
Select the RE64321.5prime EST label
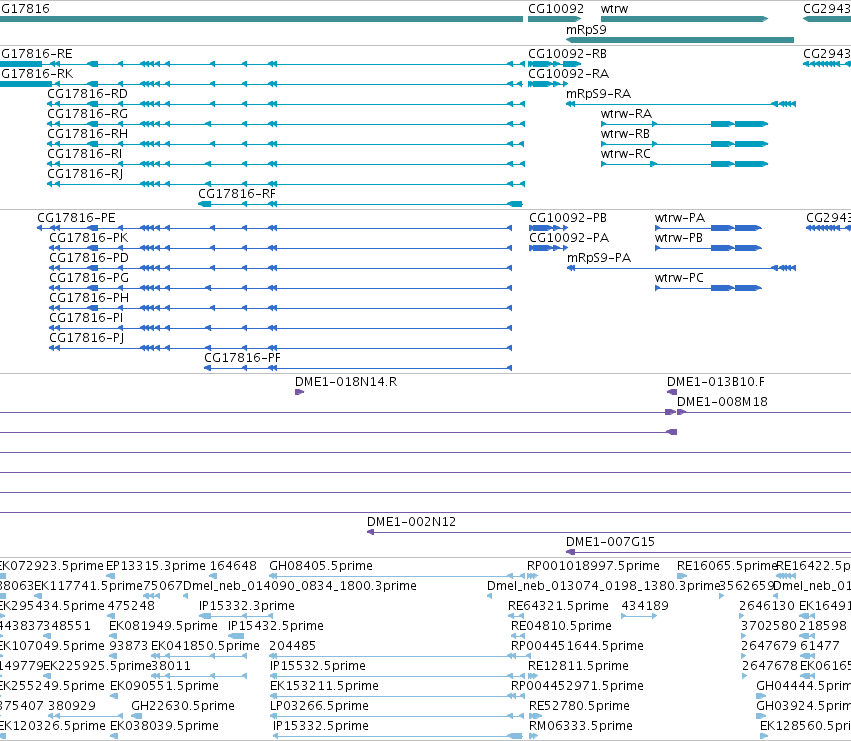point(558,606)
